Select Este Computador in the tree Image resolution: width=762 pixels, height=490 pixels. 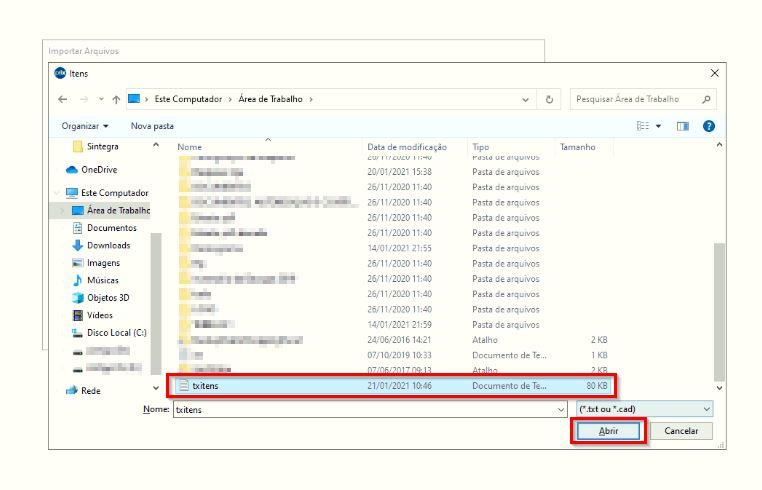(x=107, y=193)
